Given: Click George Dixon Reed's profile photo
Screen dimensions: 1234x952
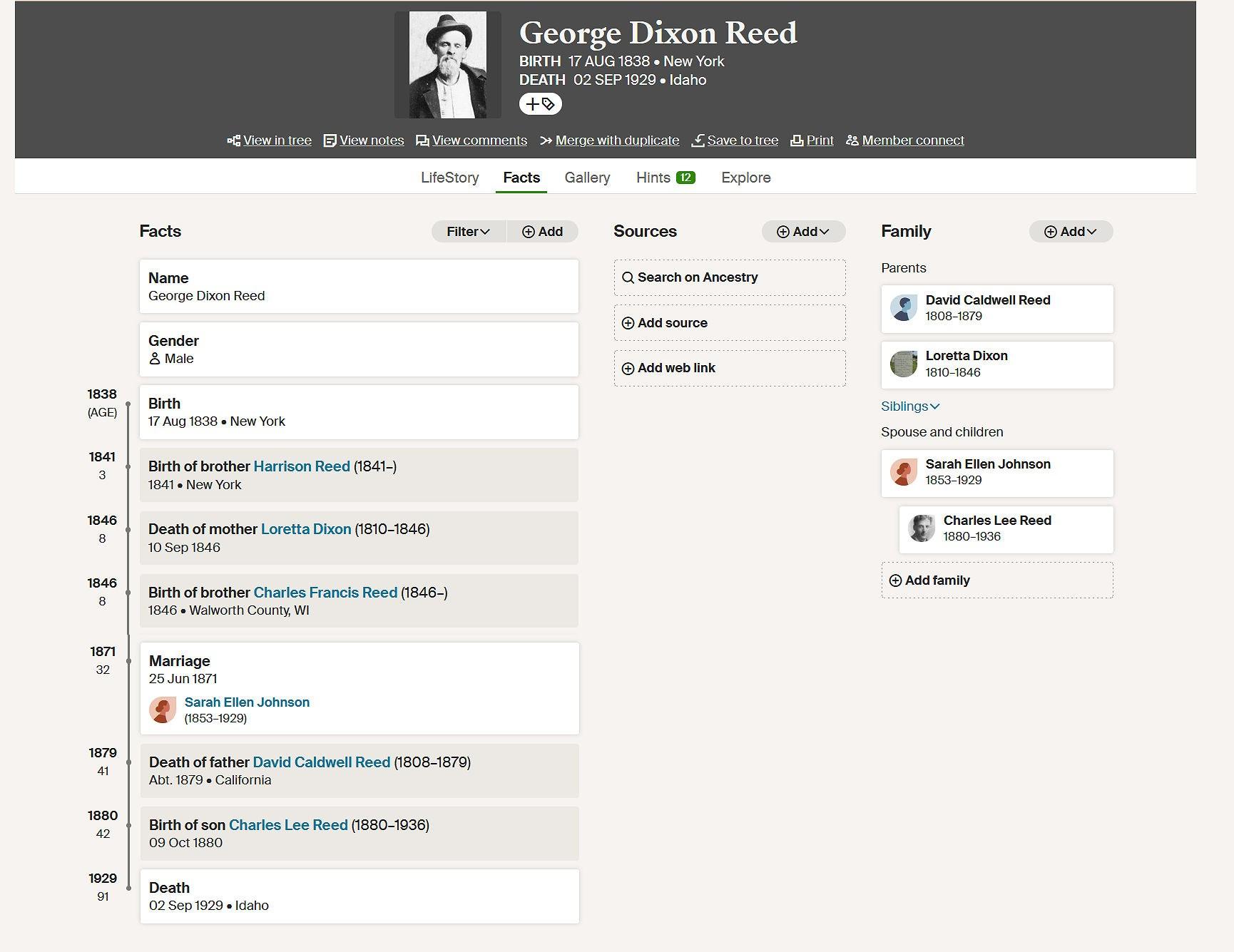Looking at the screenshot, I should [448, 65].
